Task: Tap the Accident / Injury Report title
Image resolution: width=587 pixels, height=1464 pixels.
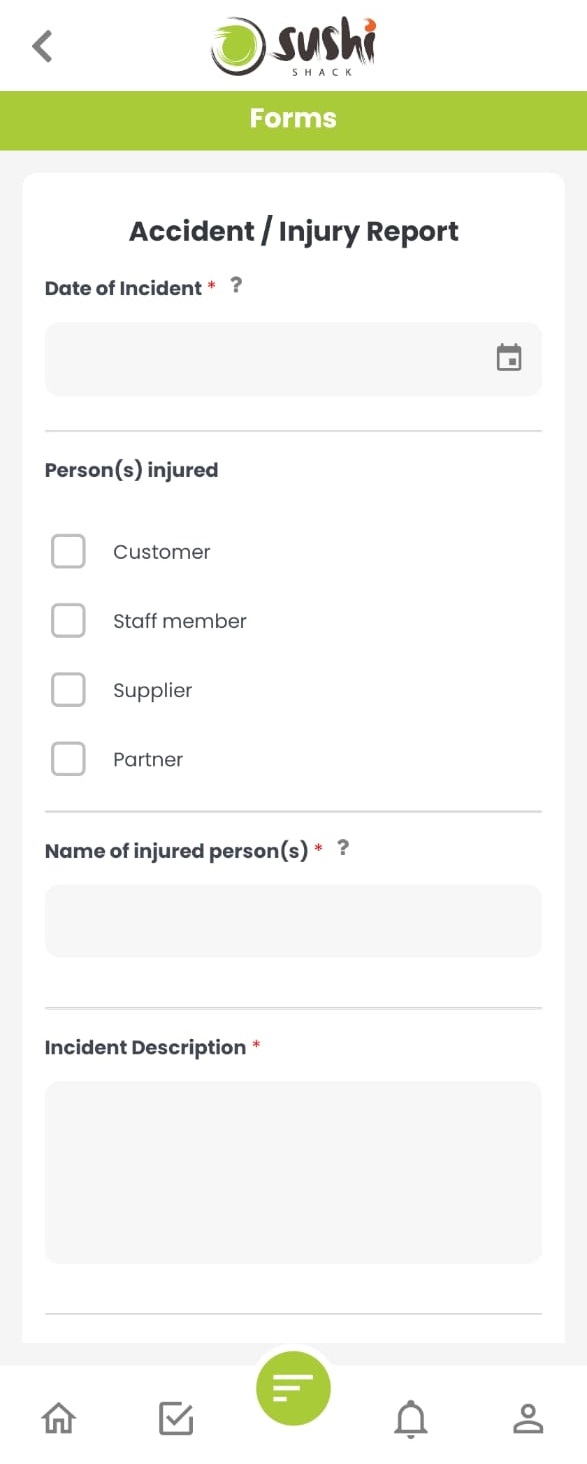Action: tap(294, 231)
